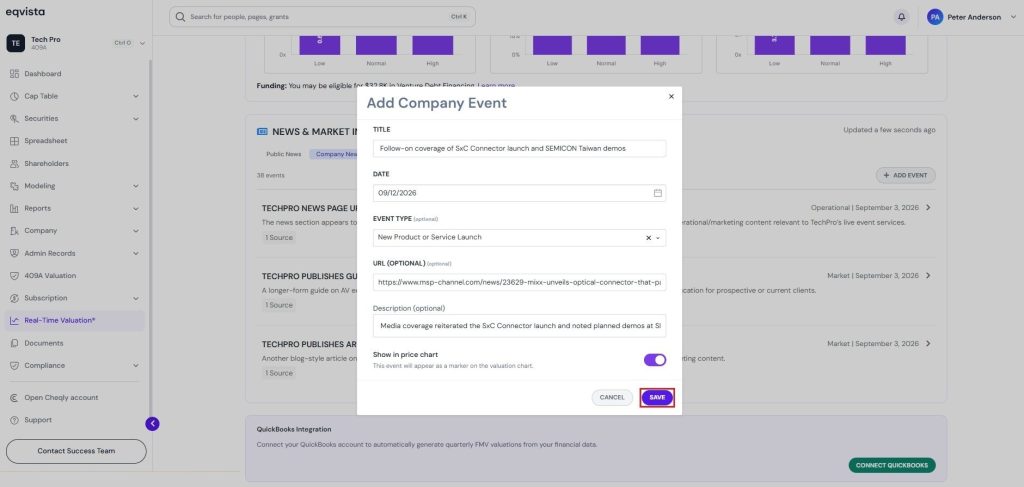
Task: Click the Admin Records icon
Action: pos(14,253)
